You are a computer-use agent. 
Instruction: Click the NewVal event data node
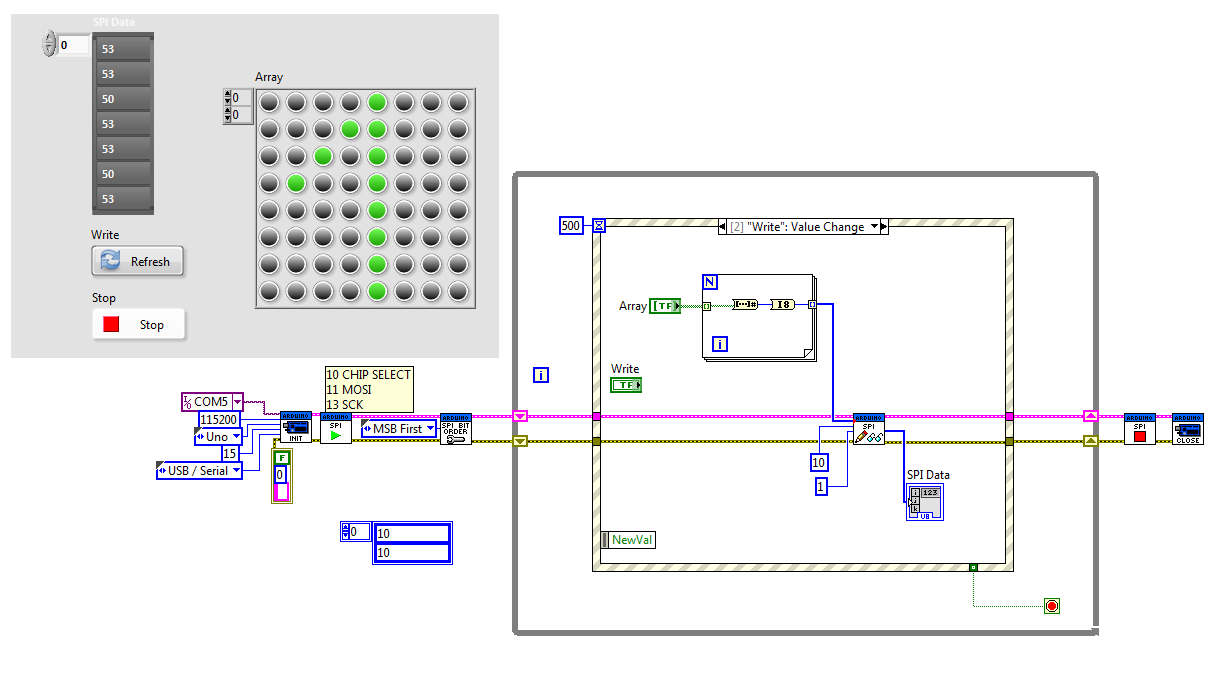[x=628, y=539]
